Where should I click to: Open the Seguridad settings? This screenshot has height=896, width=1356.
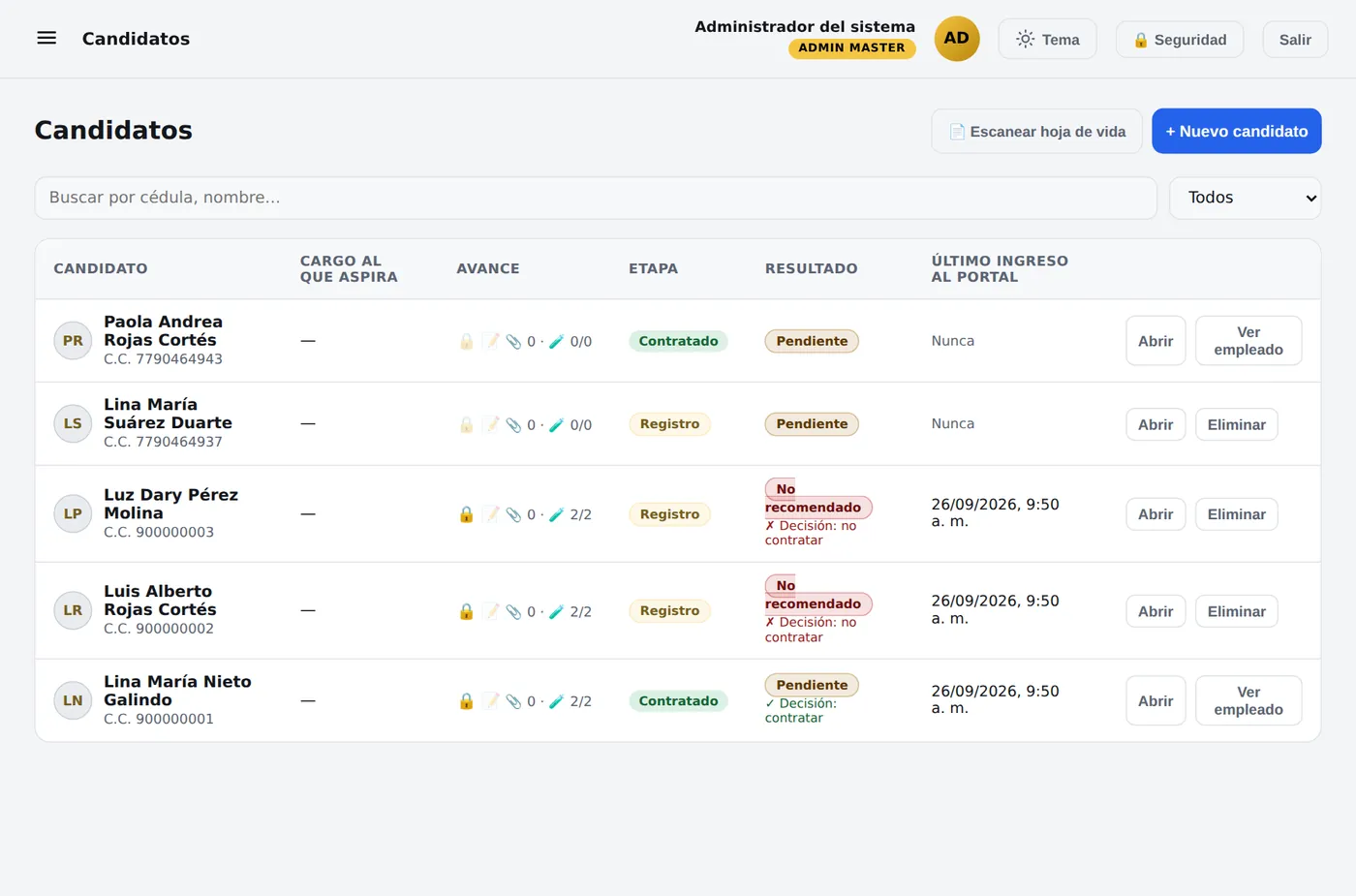pyautogui.click(x=1180, y=40)
